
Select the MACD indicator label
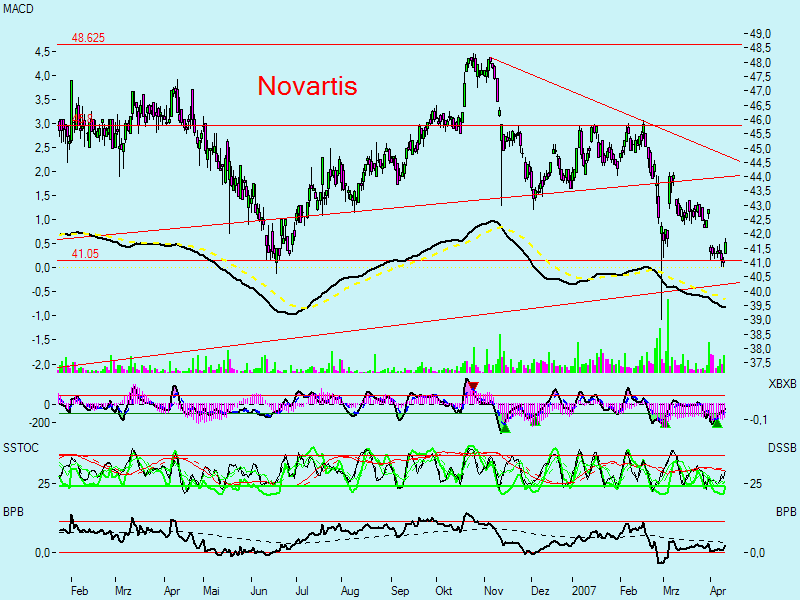pyautogui.click(x=18, y=8)
